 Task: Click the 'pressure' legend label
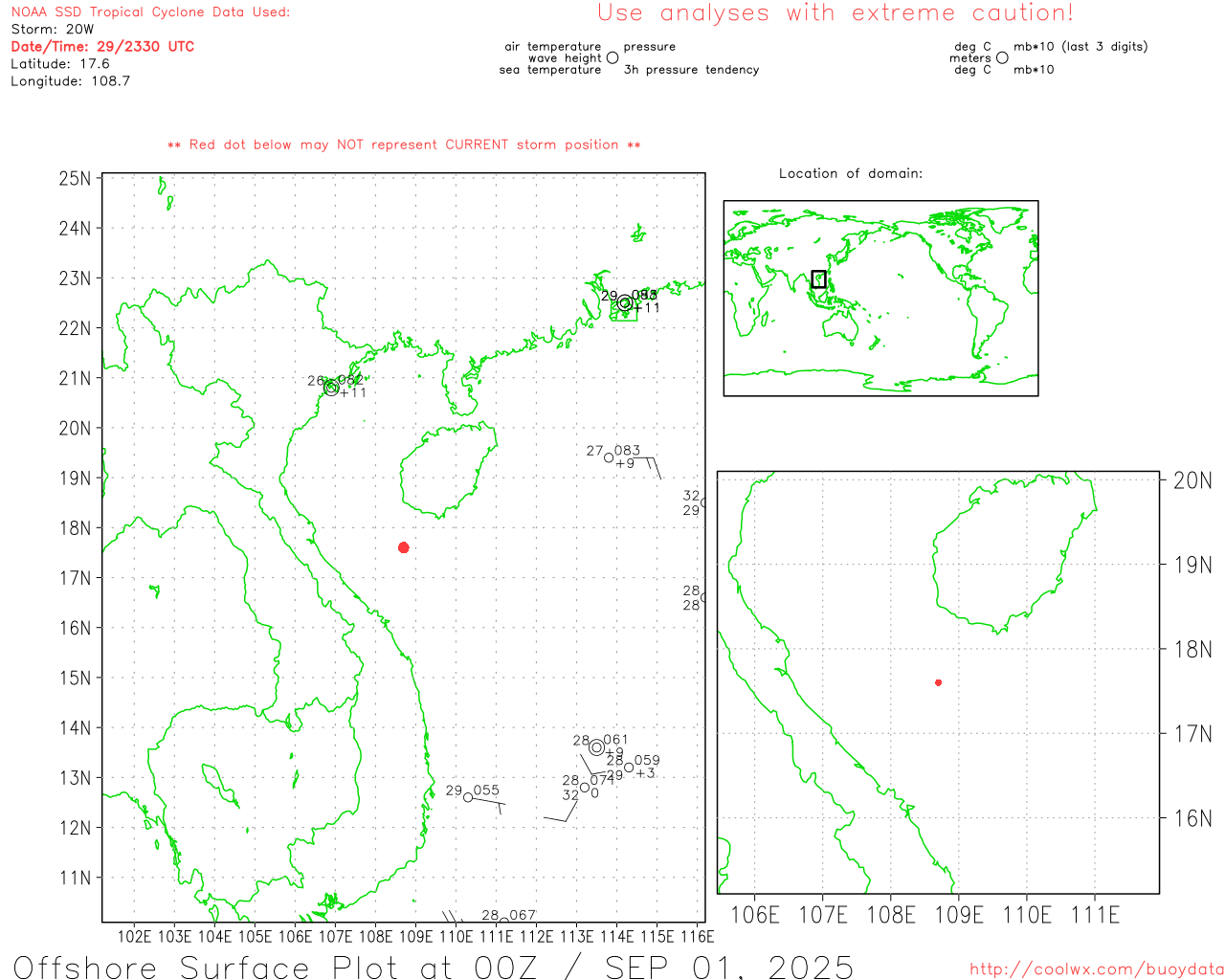(649, 47)
